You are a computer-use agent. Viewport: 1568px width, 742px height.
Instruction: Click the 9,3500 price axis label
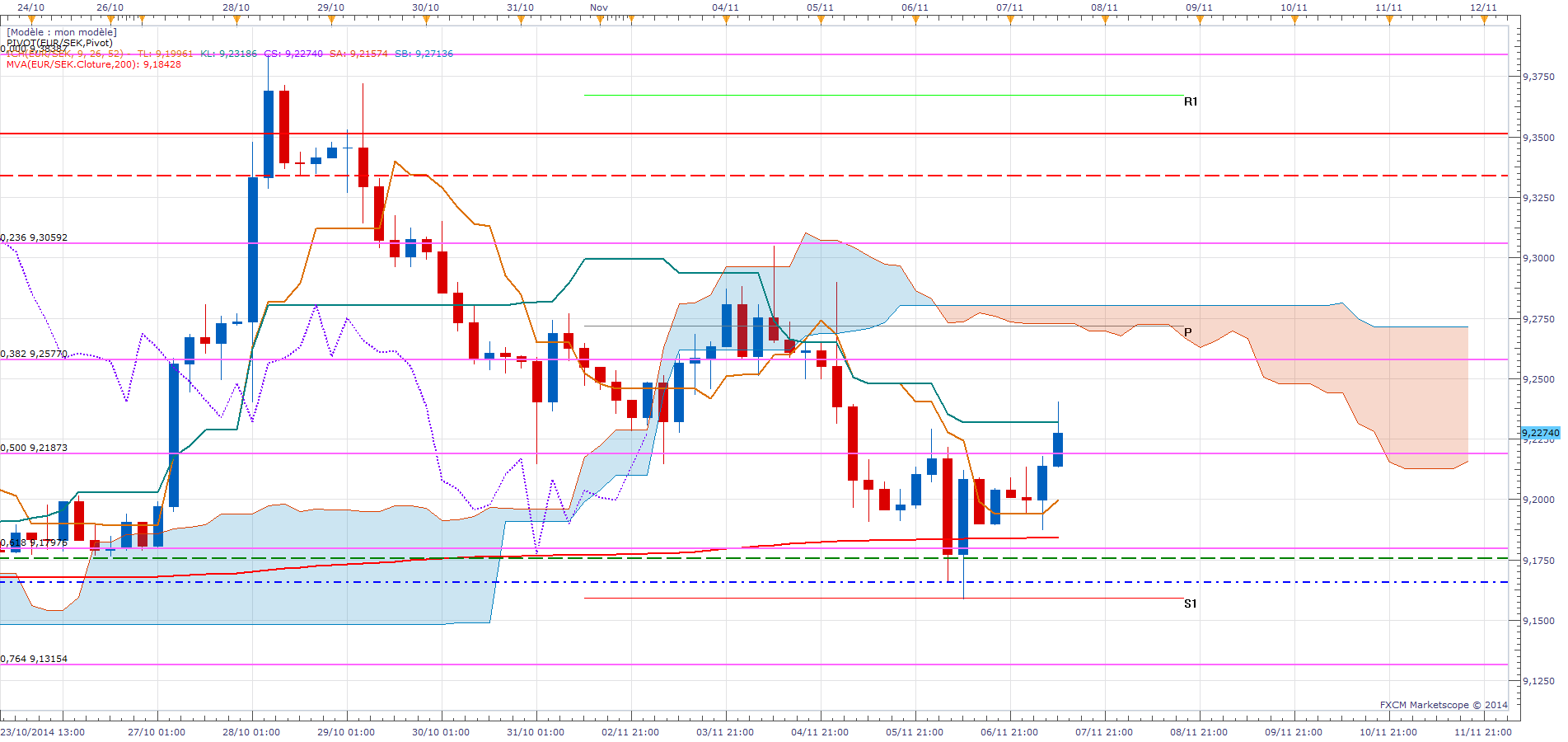click(1538, 138)
